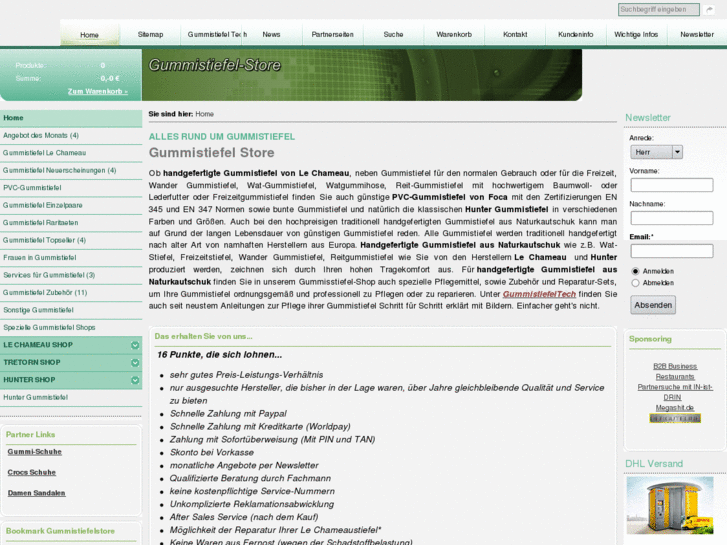The width and height of the screenshot is (727, 545).
Task: Open Partnerseiten tab
Action: 332,34
